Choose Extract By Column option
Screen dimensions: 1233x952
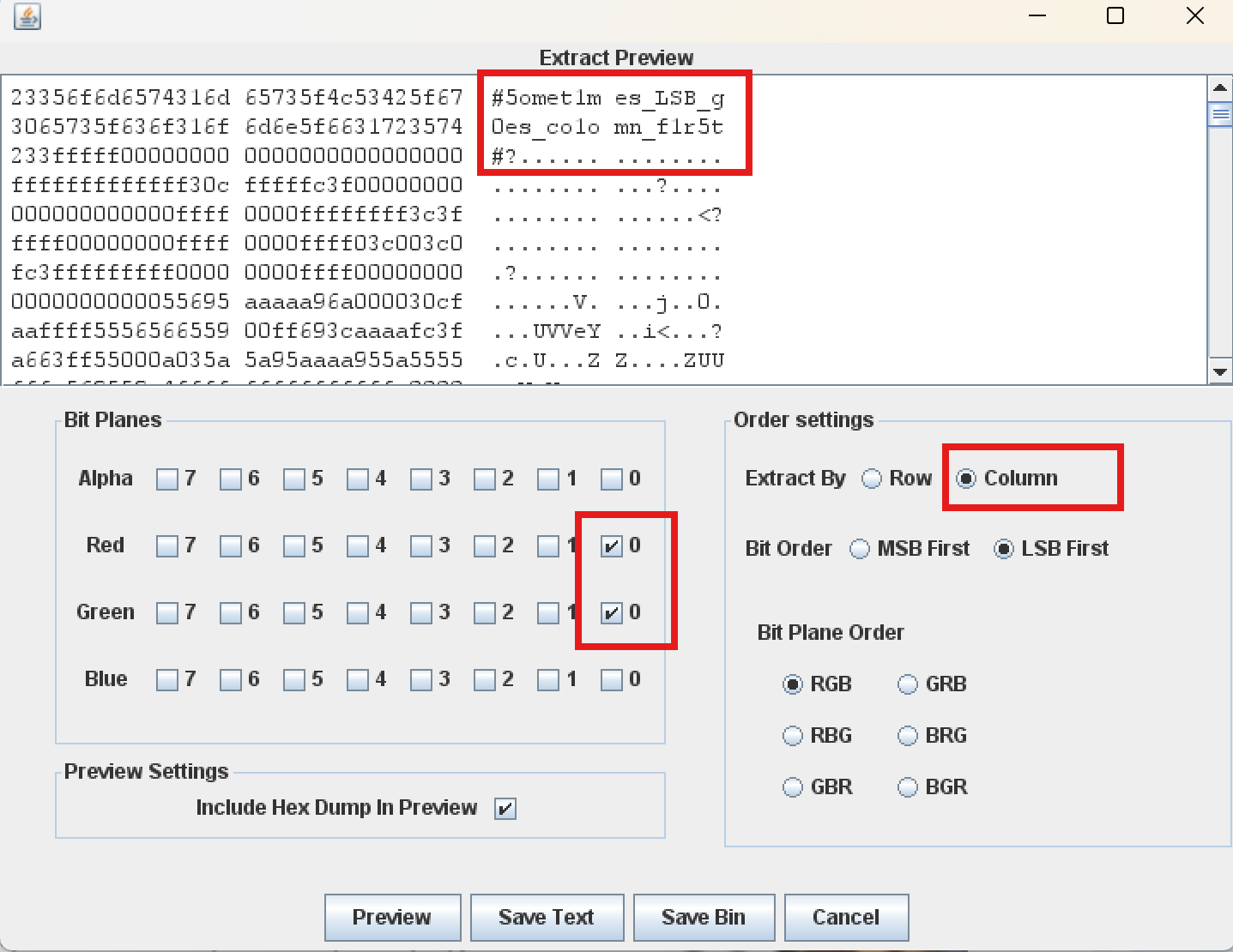coord(966,479)
